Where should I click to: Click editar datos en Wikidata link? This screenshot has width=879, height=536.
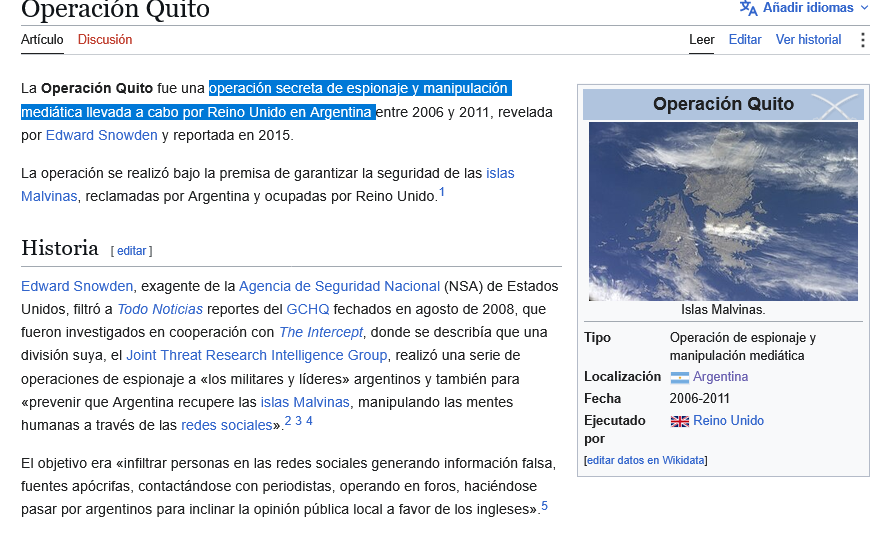(x=645, y=460)
